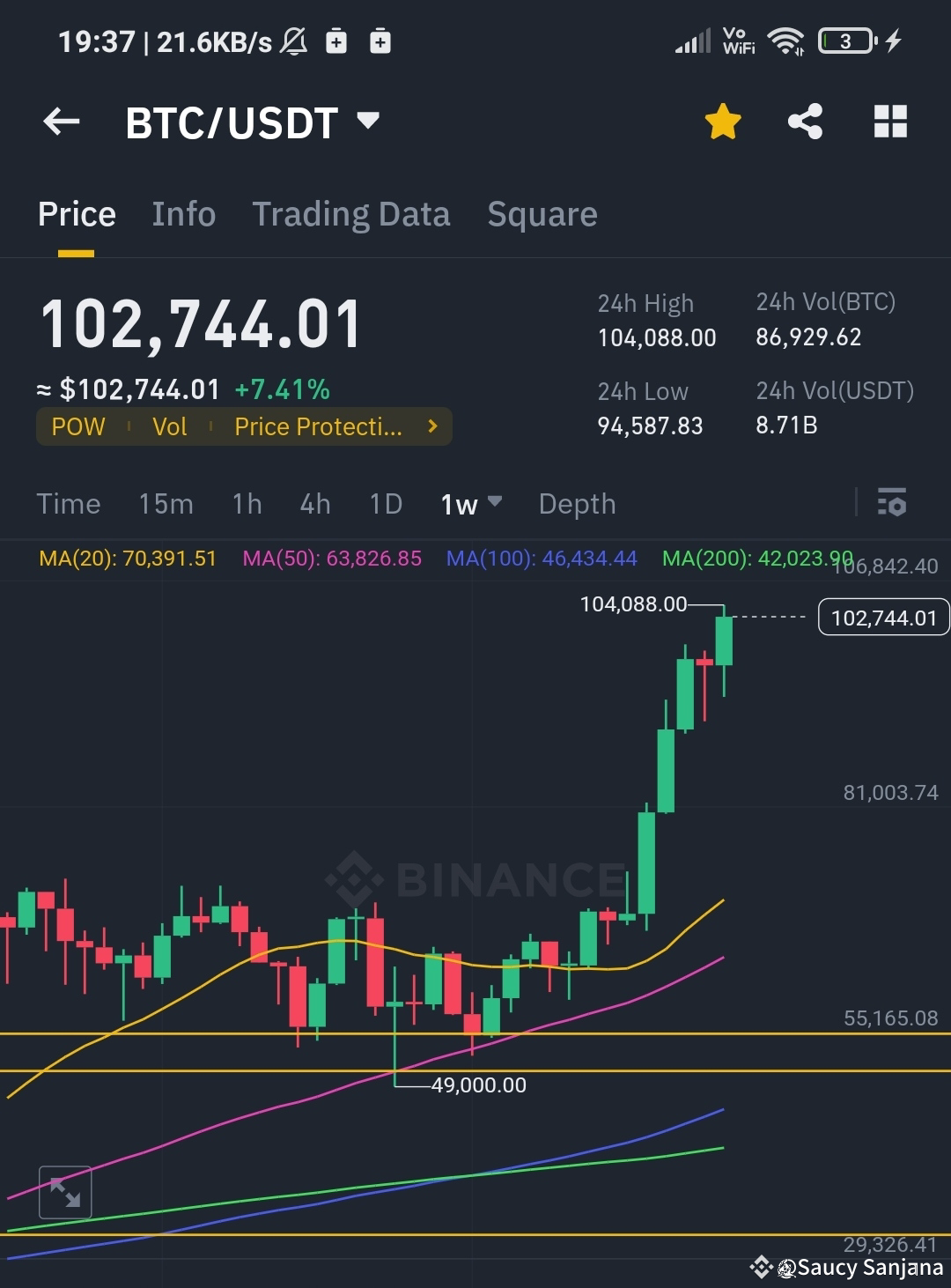Tap the VoWiFi status icon
Viewport: 951px width, 1288px height.
[x=738, y=41]
